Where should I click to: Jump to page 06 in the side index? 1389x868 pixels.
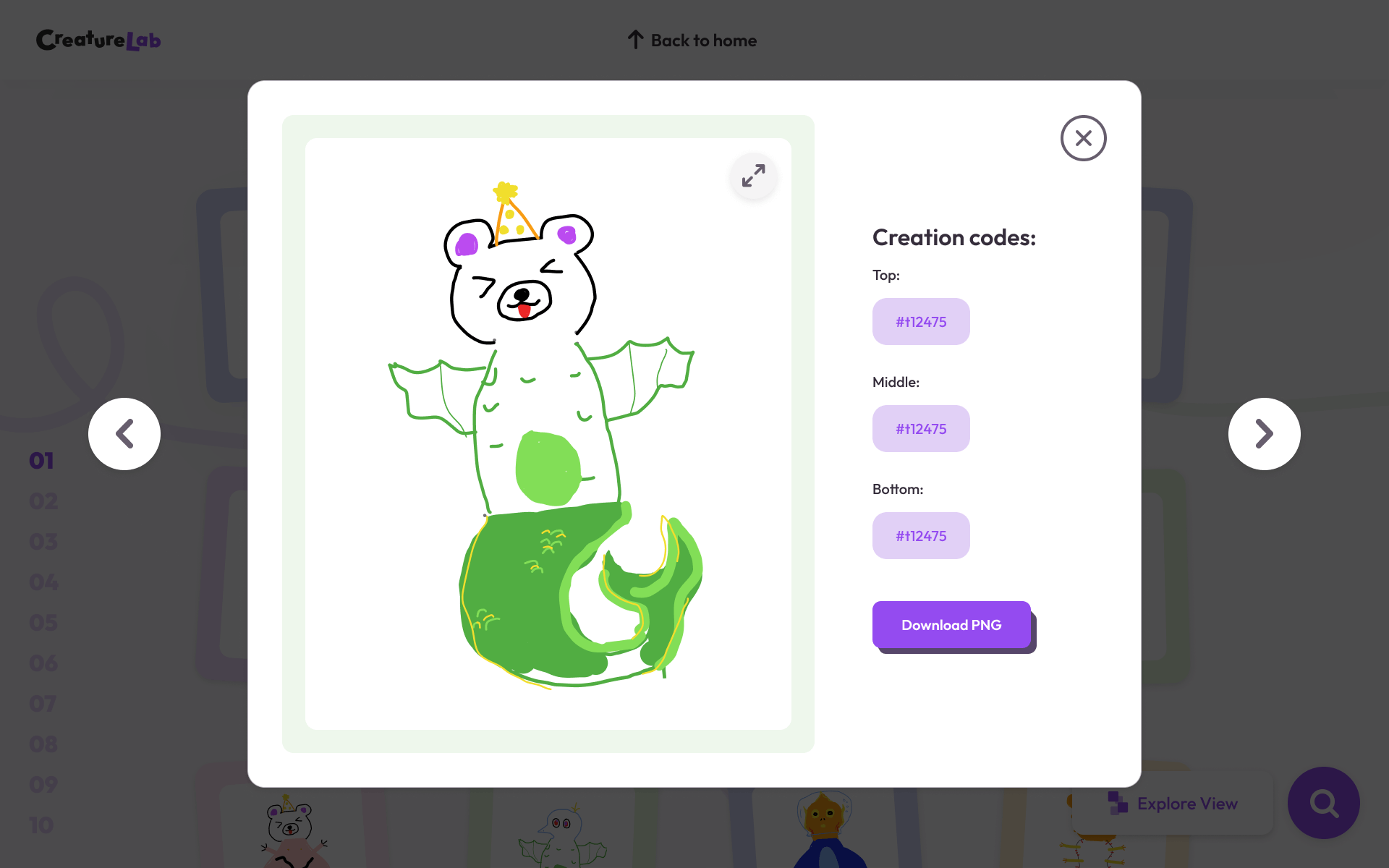tap(43, 663)
